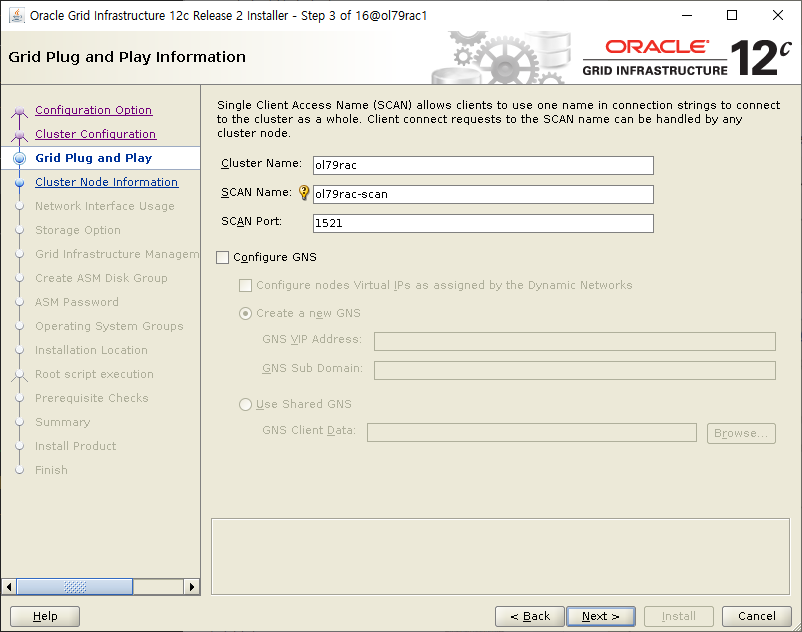Proceed with the Next button
Screen dimensions: 802x632
pos(601,616)
